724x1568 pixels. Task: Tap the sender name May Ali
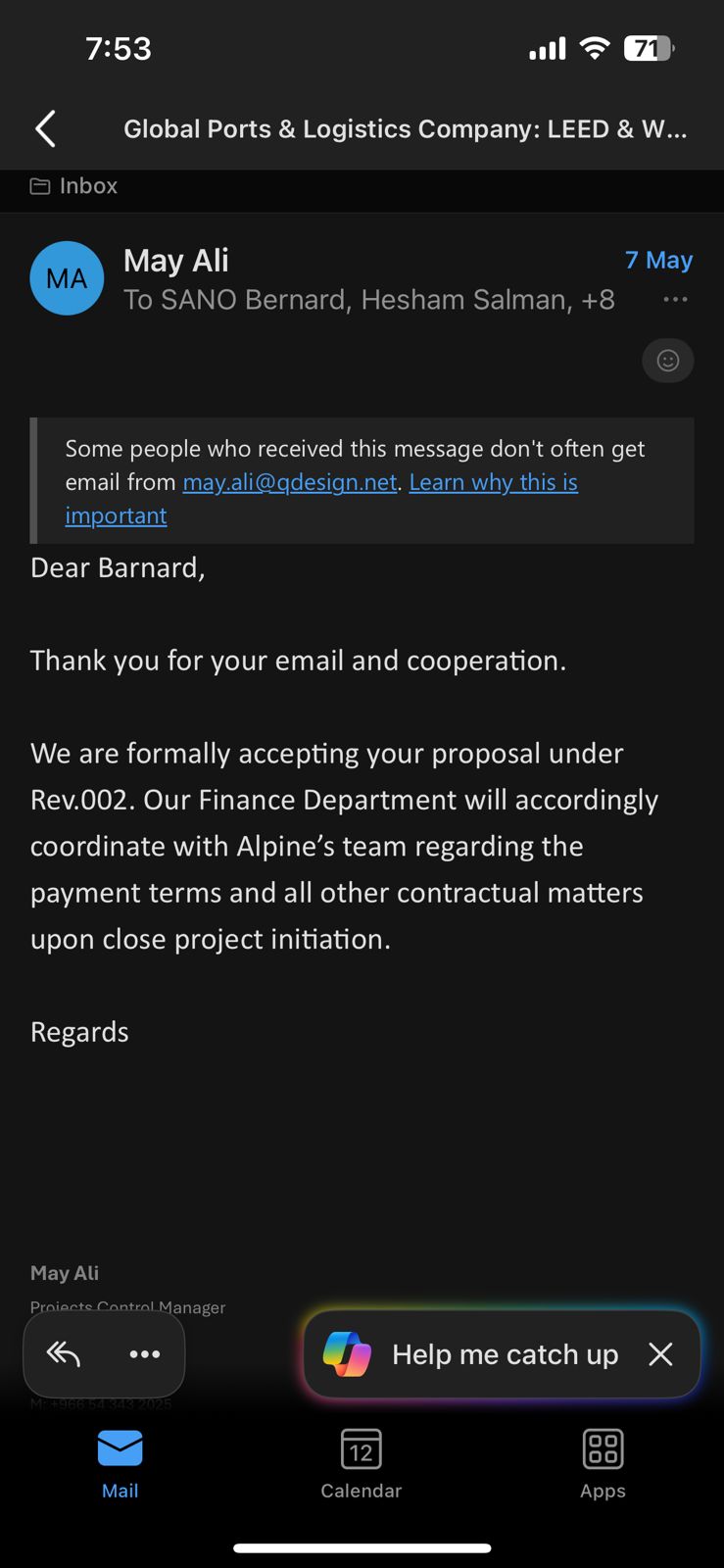point(176,261)
